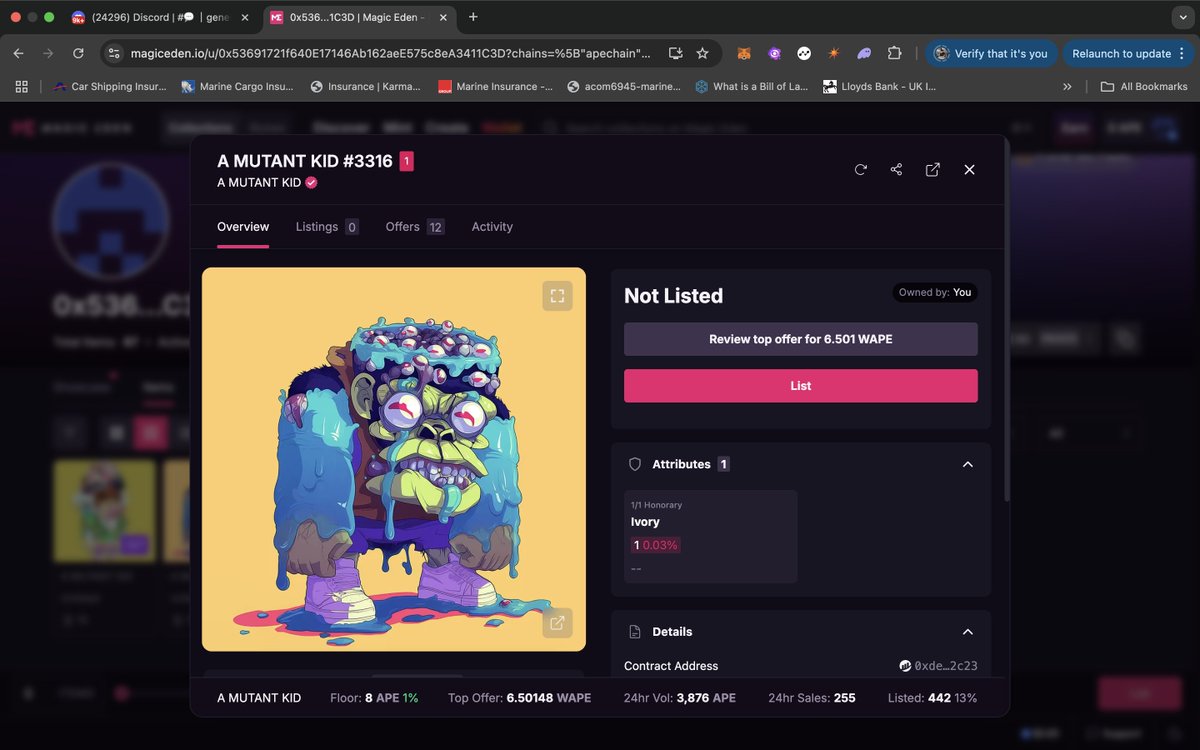Click the mutant kid NFT artwork
Viewport: 1200px width, 750px height.
pos(394,459)
